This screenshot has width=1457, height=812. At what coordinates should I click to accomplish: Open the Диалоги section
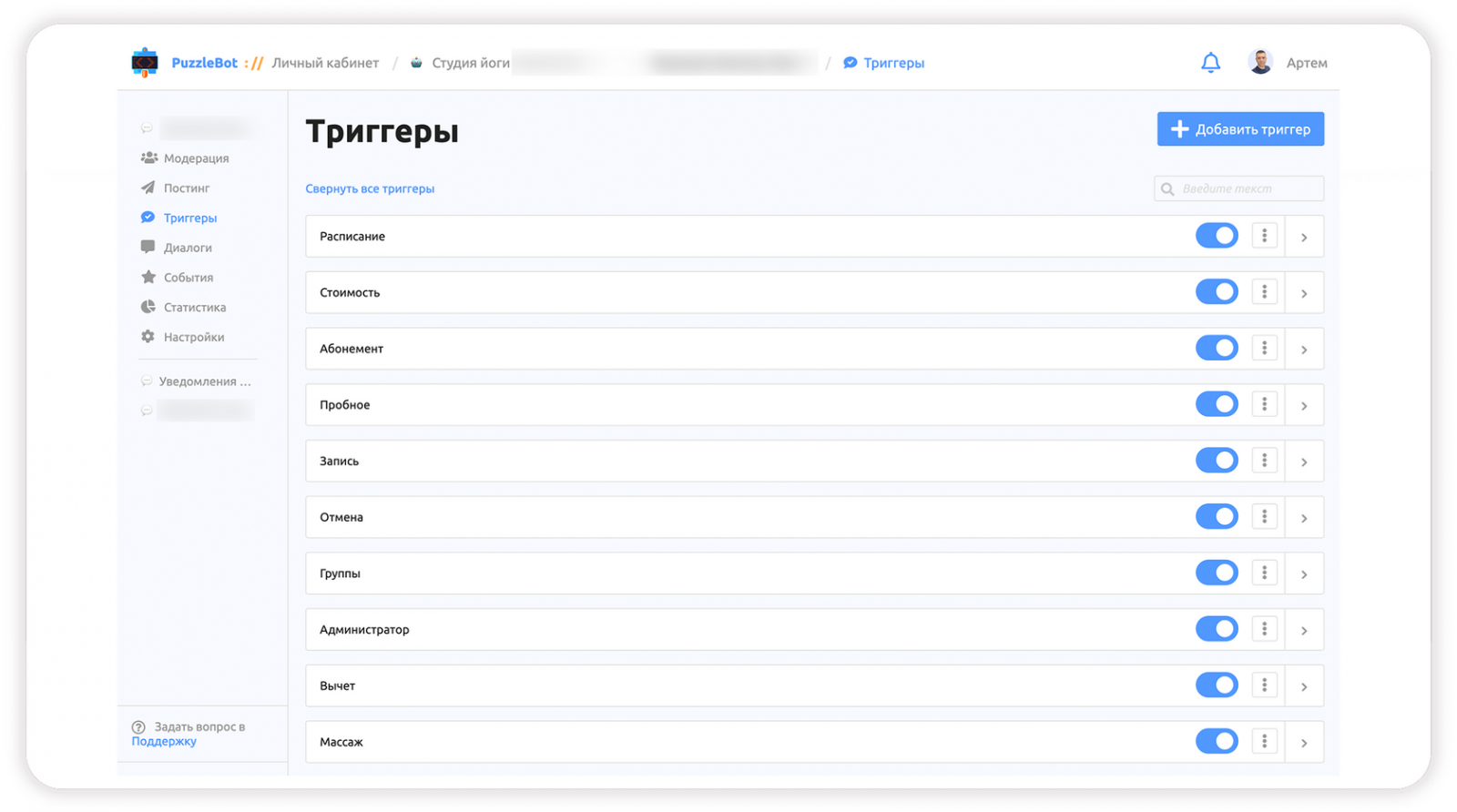coord(188,248)
